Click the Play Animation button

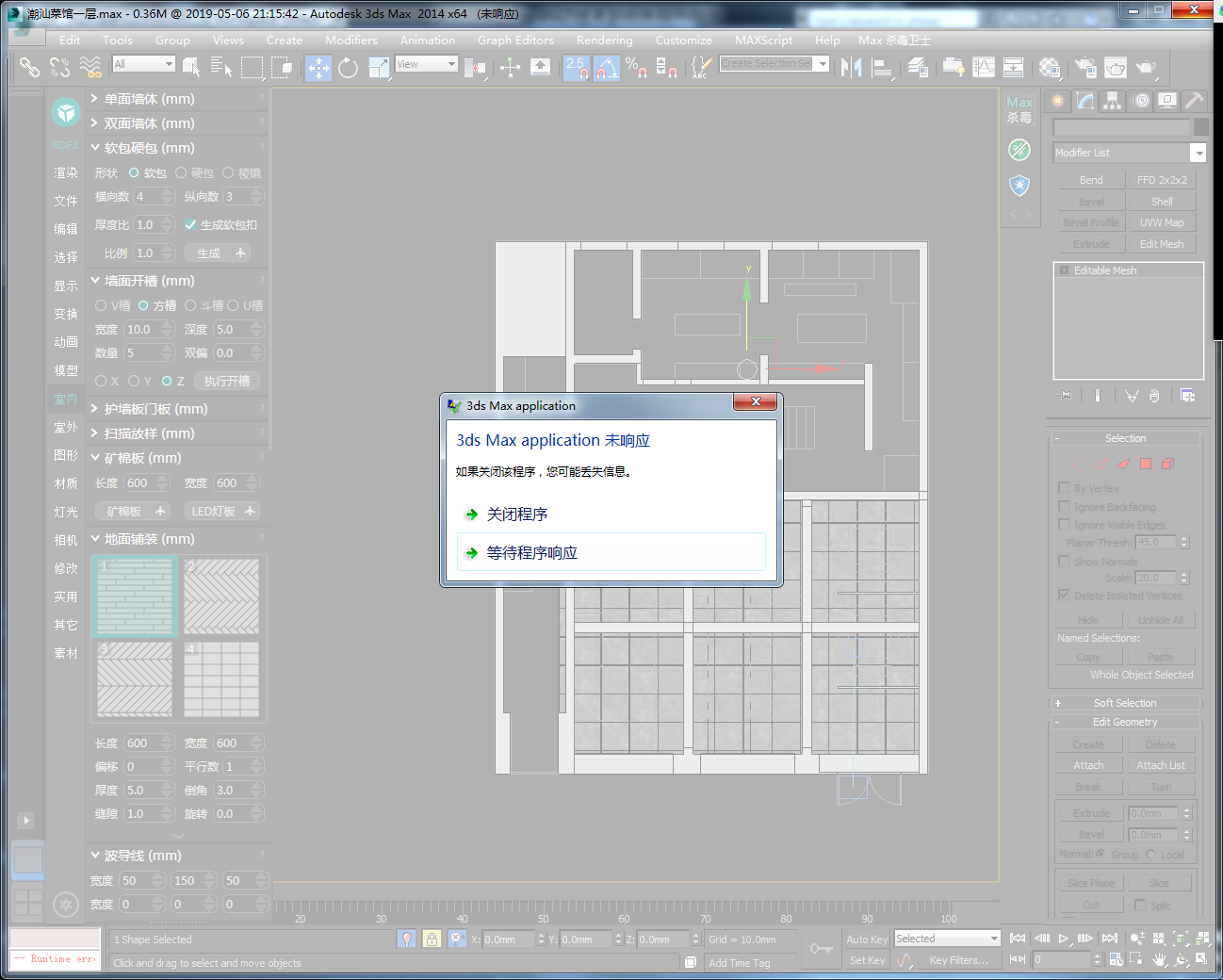1064,939
